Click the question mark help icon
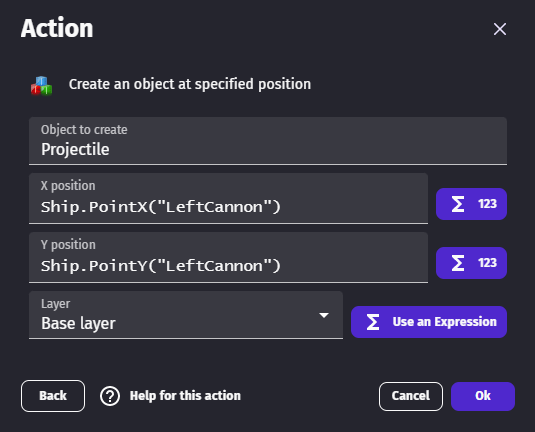 pyautogui.click(x=110, y=396)
